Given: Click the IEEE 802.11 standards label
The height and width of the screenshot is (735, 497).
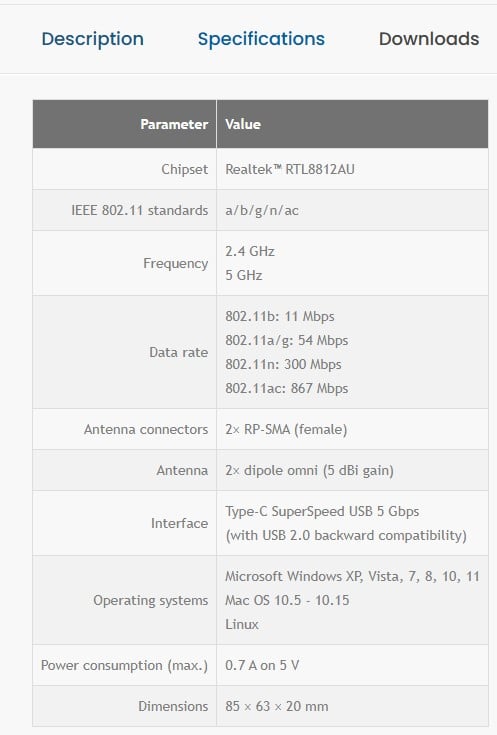Looking at the screenshot, I should pyautogui.click(x=139, y=210).
